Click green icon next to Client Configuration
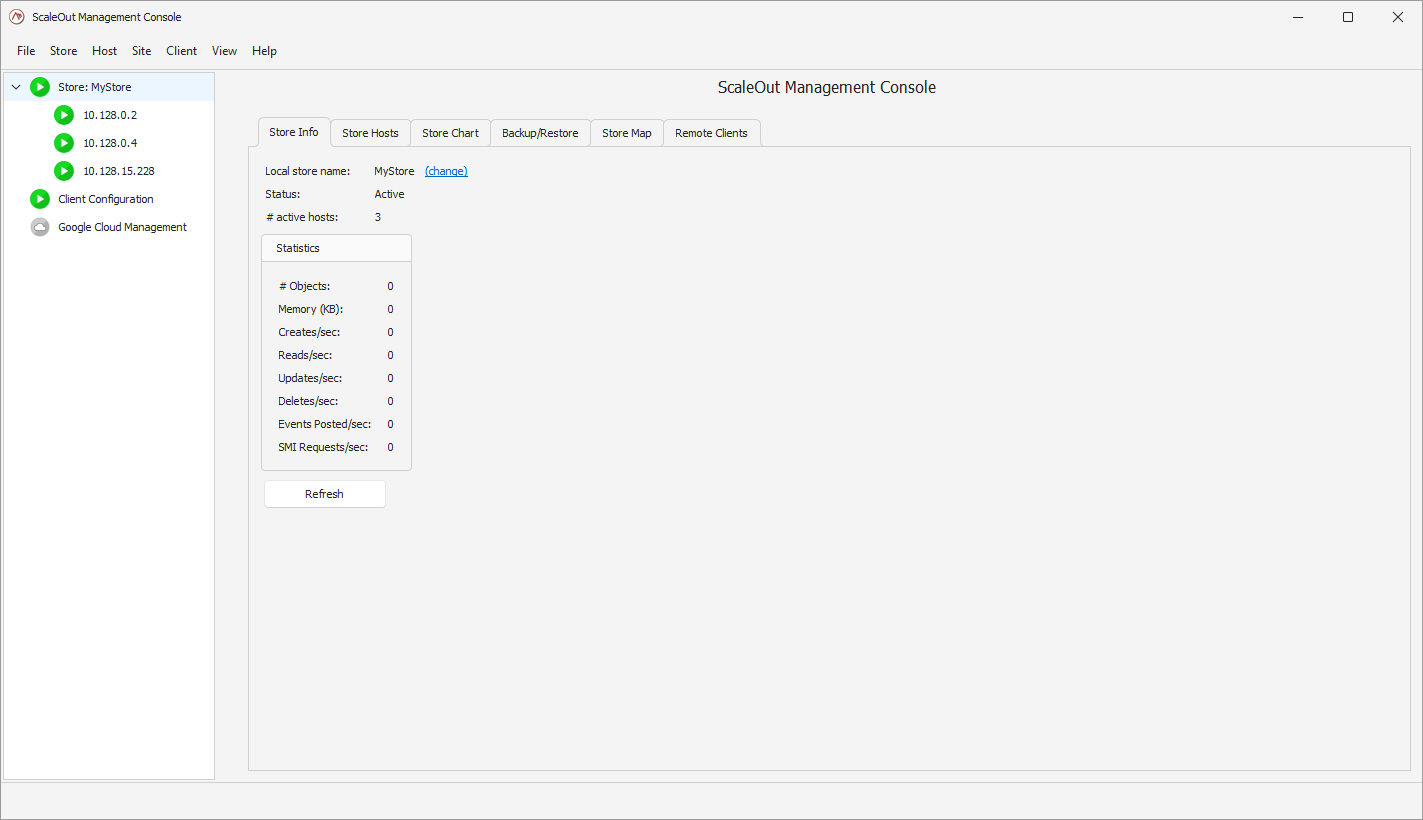 click(x=40, y=199)
